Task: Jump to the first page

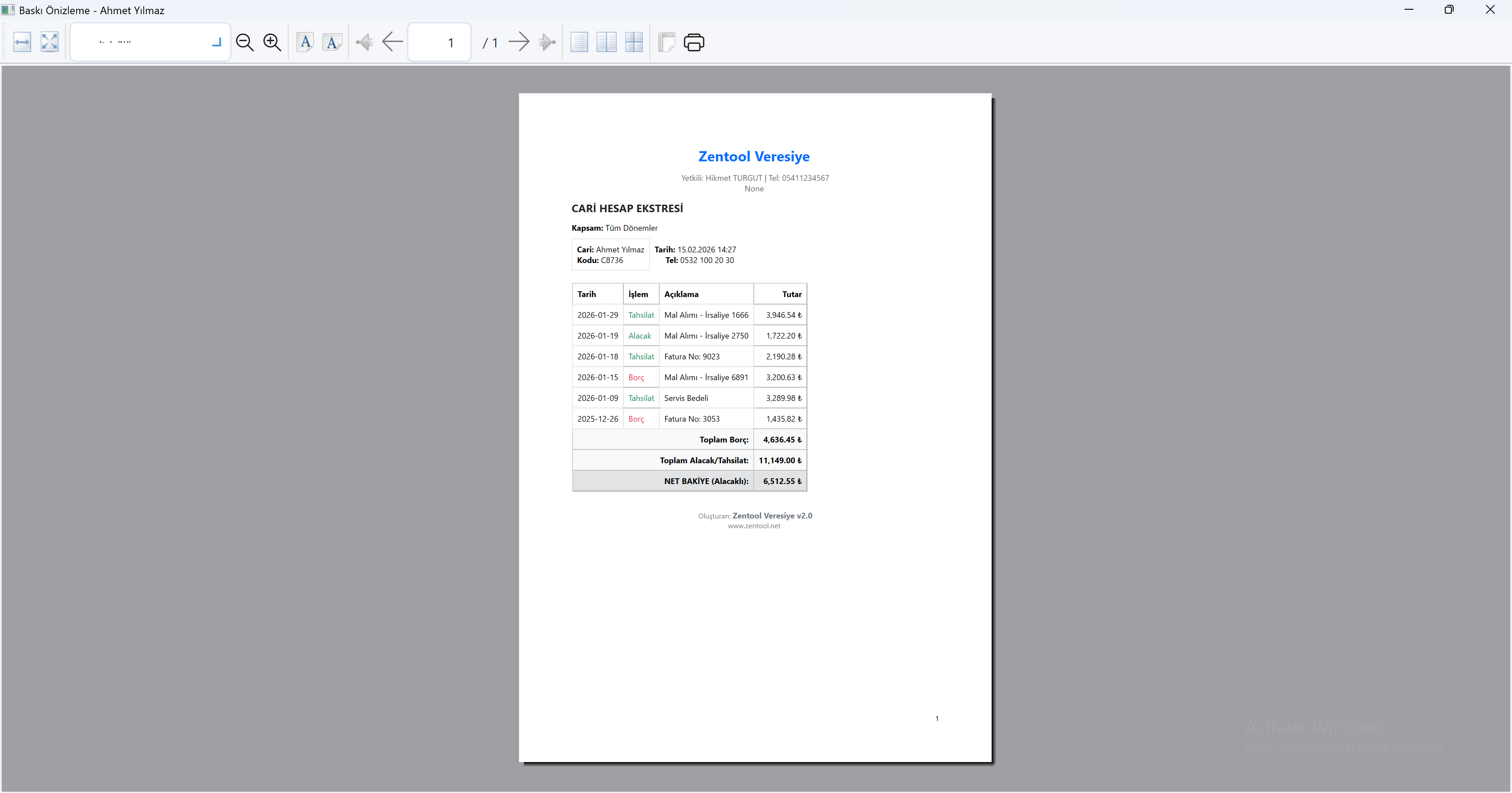Action: (x=364, y=42)
